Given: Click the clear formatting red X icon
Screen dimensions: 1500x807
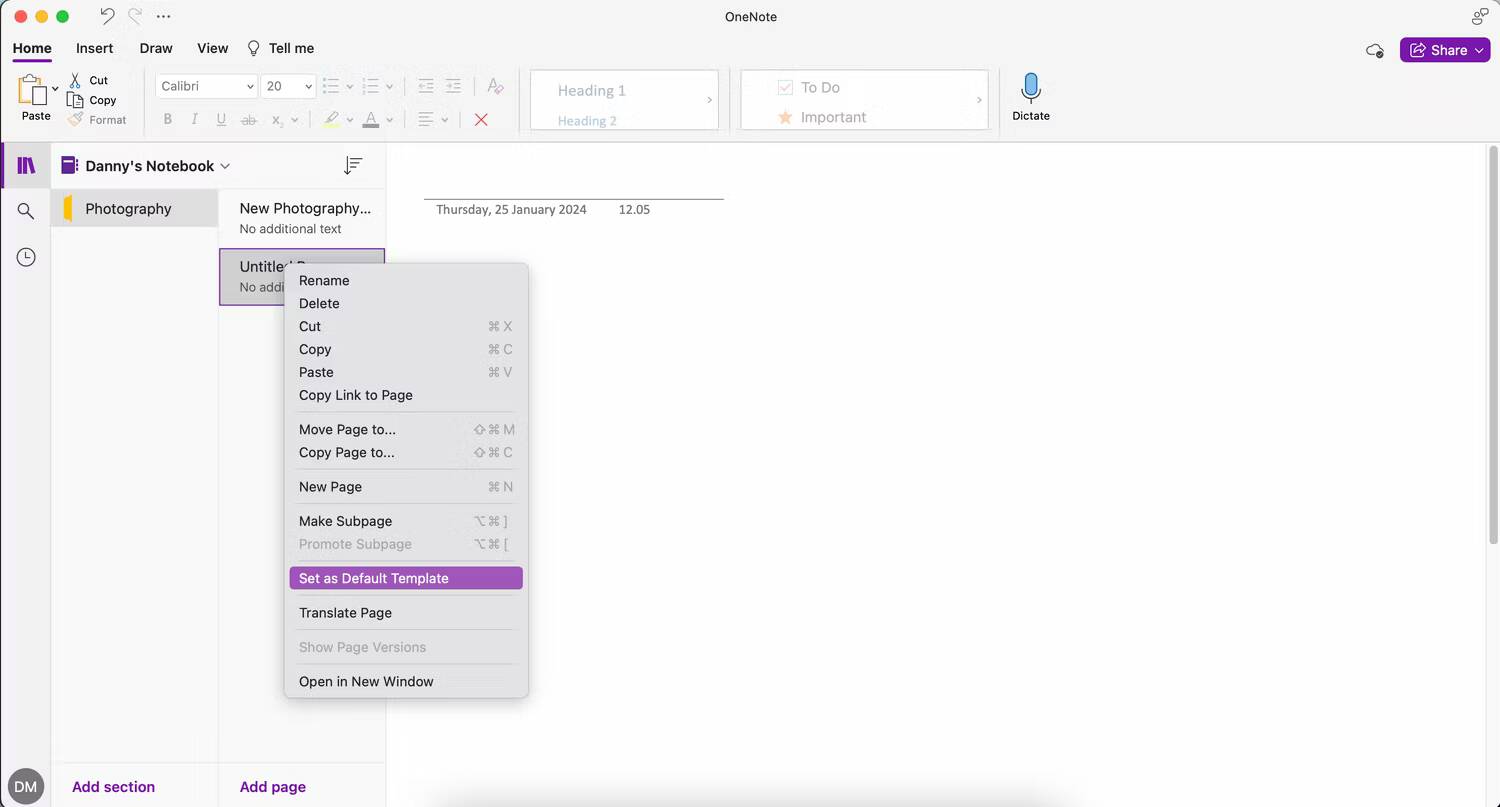Looking at the screenshot, I should click(x=481, y=119).
